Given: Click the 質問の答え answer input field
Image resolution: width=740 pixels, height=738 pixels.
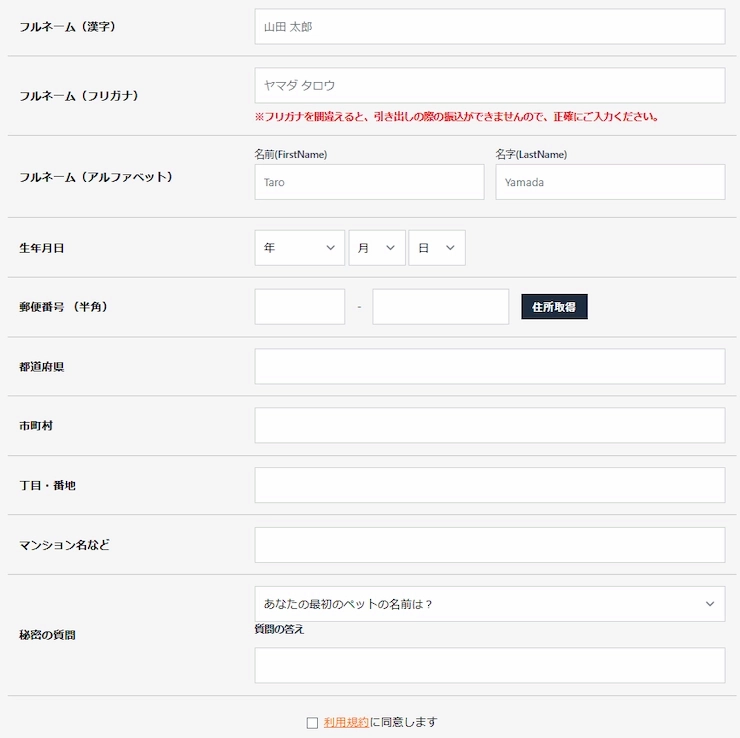Looking at the screenshot, I should click(x=490, y=665).
